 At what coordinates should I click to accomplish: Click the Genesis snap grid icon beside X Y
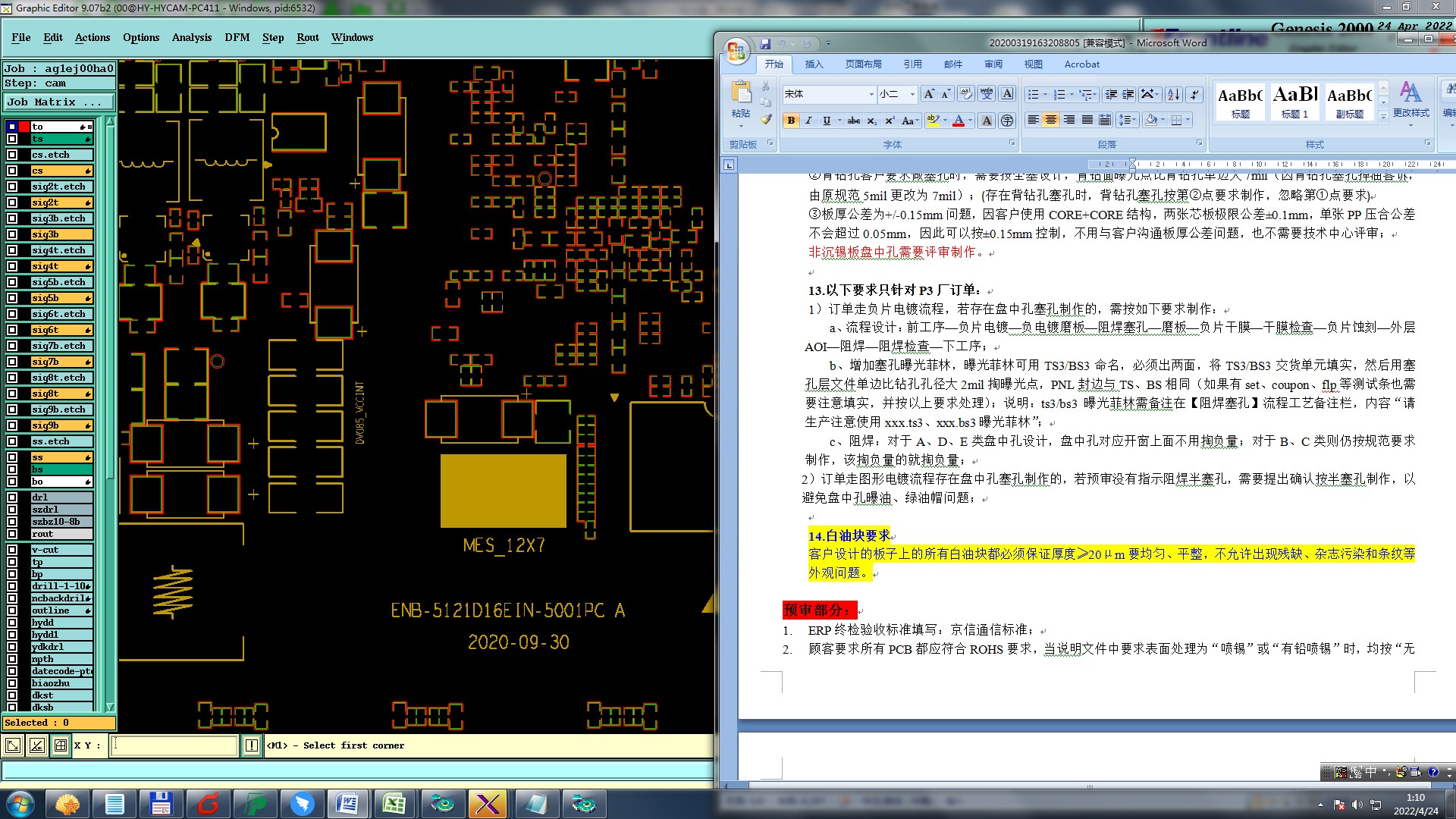61,745
